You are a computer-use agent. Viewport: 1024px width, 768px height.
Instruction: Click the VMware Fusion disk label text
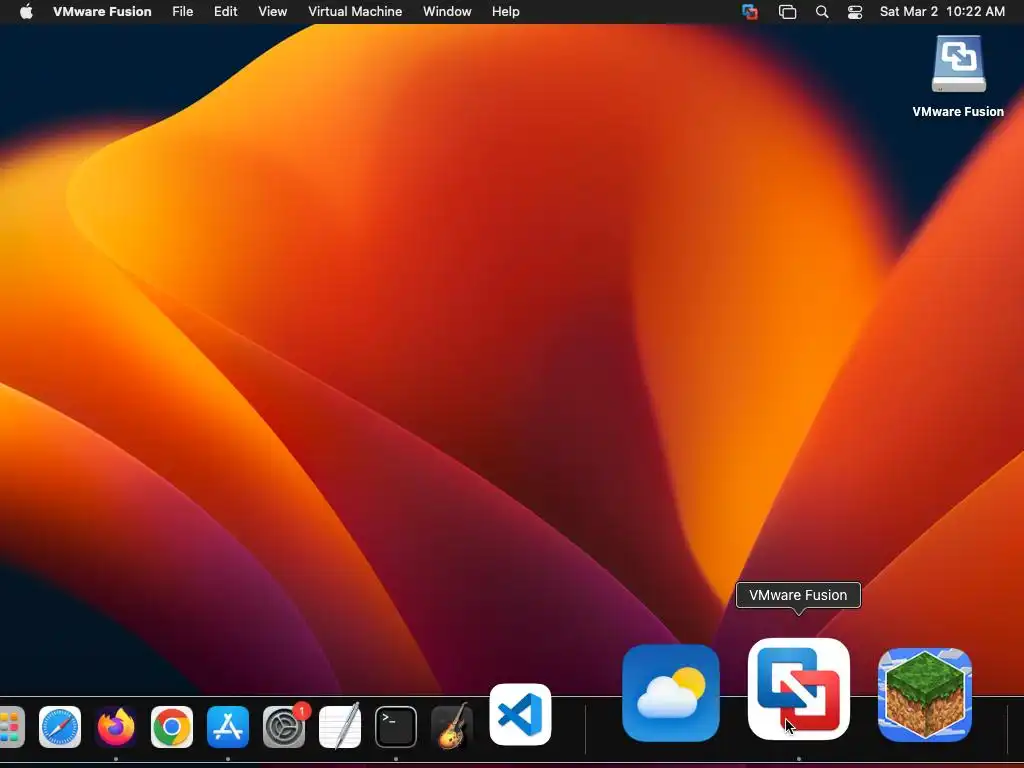tap(958, 112)
